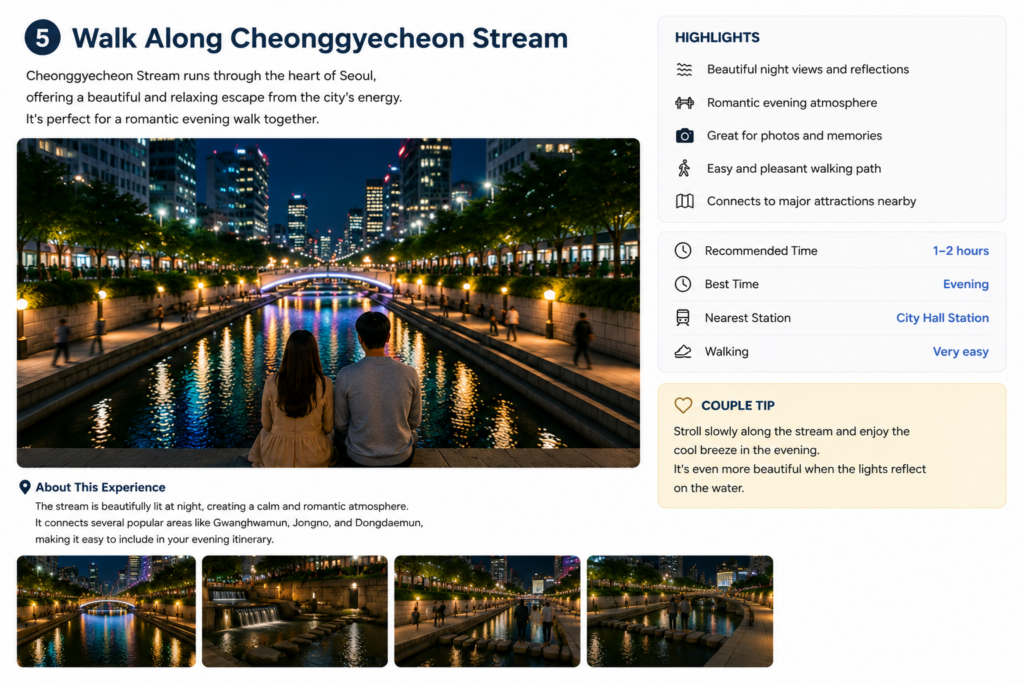The height and width of the screenshot is (683, 1024).
Task: Open the thumbnail showing the curved stream path
Action: [680, 611]
